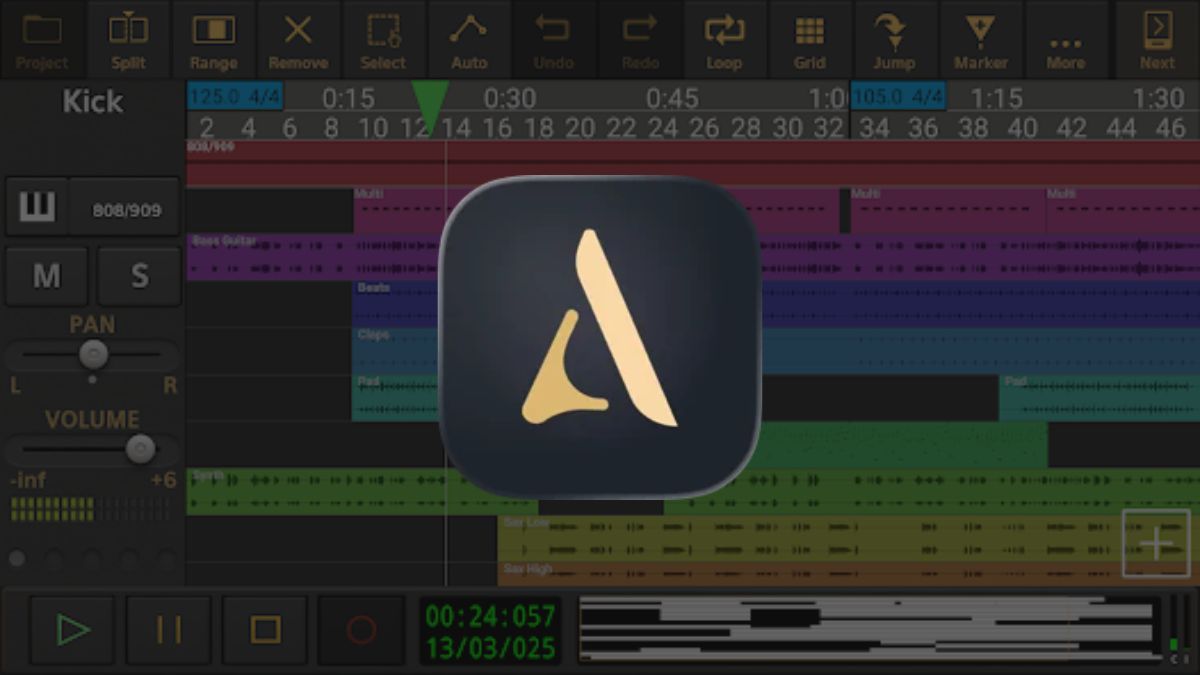Click the green playhead marker
This screenshot has width=1200, height=675.
430,107
